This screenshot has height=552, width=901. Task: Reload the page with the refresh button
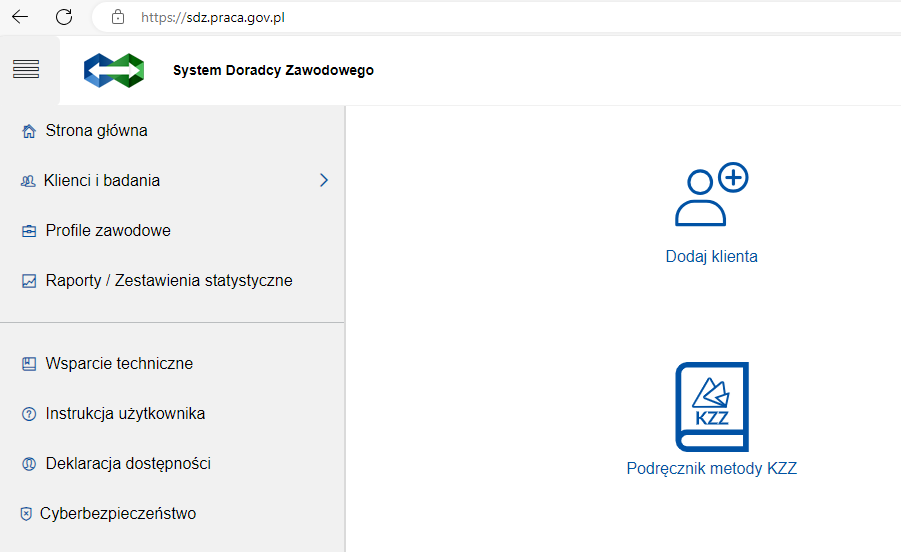[64, 17]
